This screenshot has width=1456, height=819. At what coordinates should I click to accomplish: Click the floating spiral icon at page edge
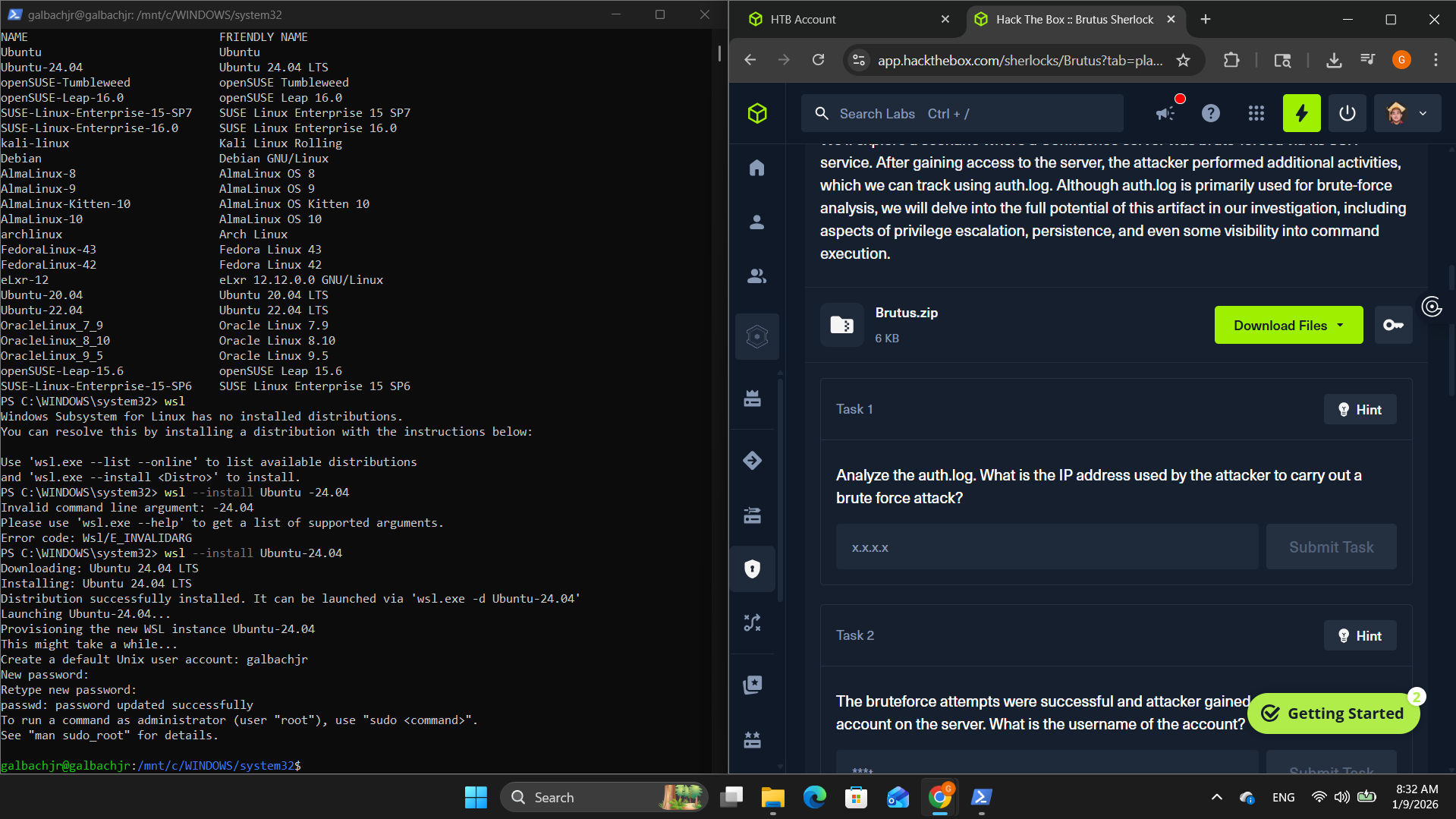[x=1432, y=307]
